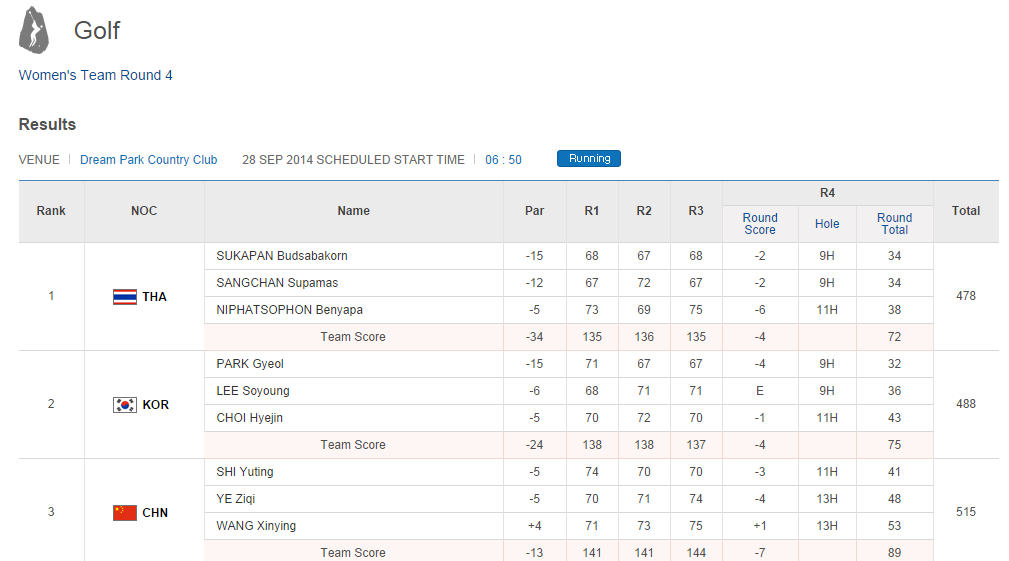Open the Women's Team Round 4 link

pyautogui.click(x=96, y=75)
